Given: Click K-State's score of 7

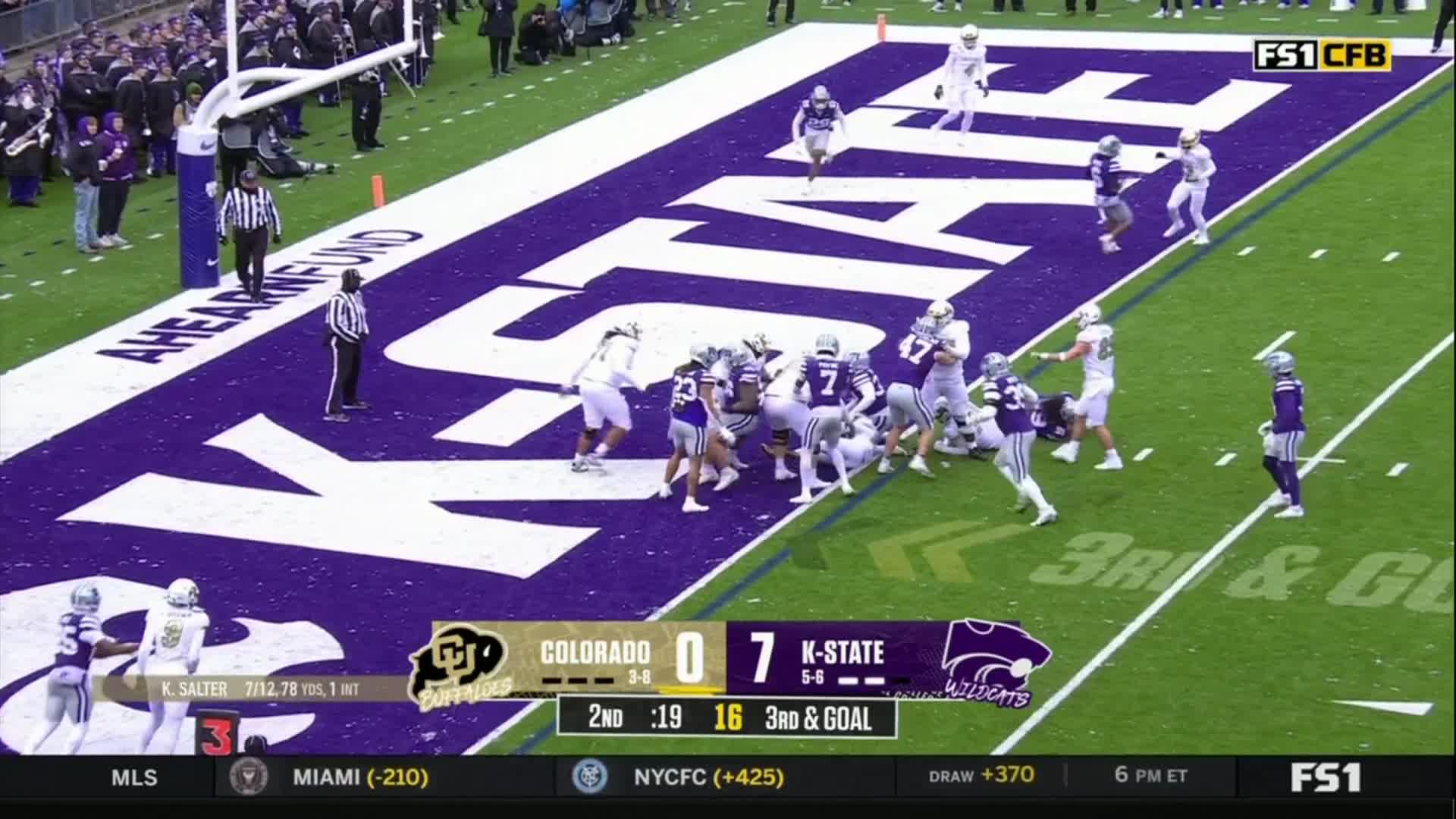Looking at the screenshot, I should (762, 657).
